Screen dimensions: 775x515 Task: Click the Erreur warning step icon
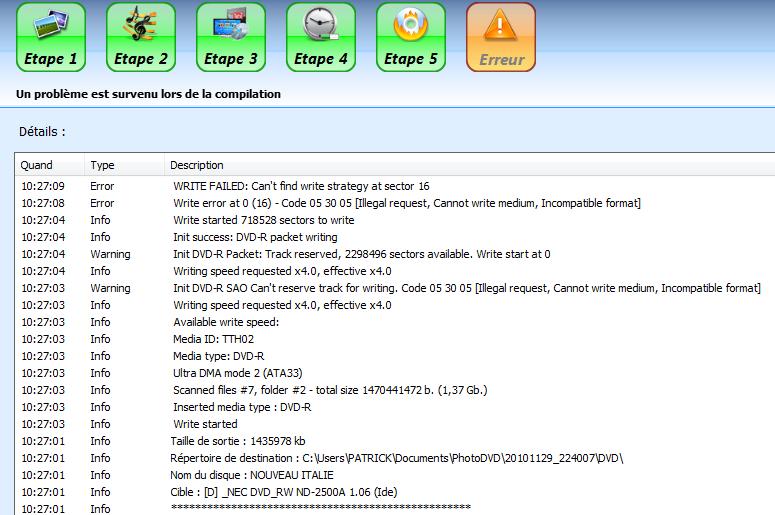(x=501, y=37)
